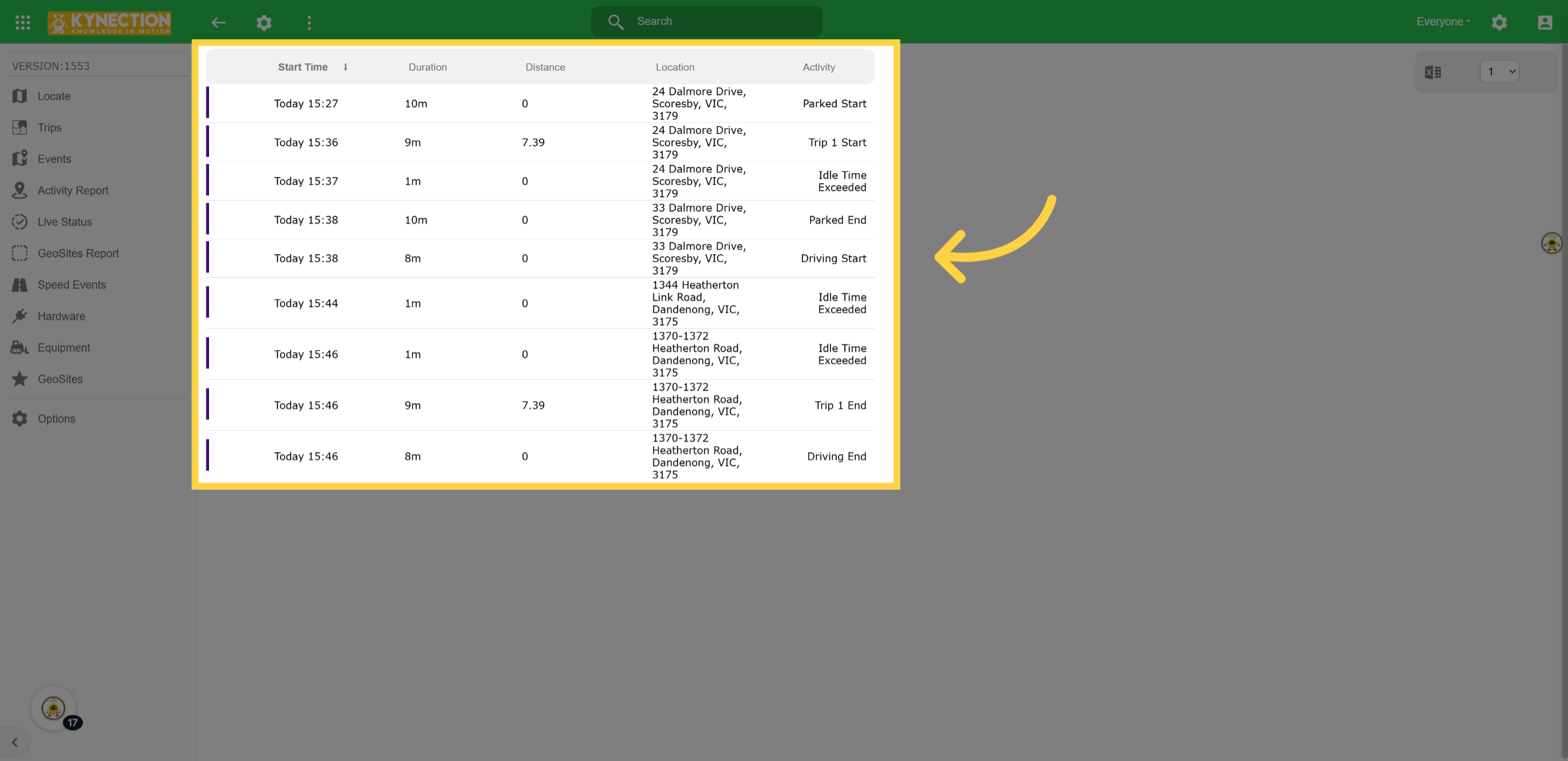Click the Search input field
This screenshot has width=1568, height=761.
coord(707,22)
